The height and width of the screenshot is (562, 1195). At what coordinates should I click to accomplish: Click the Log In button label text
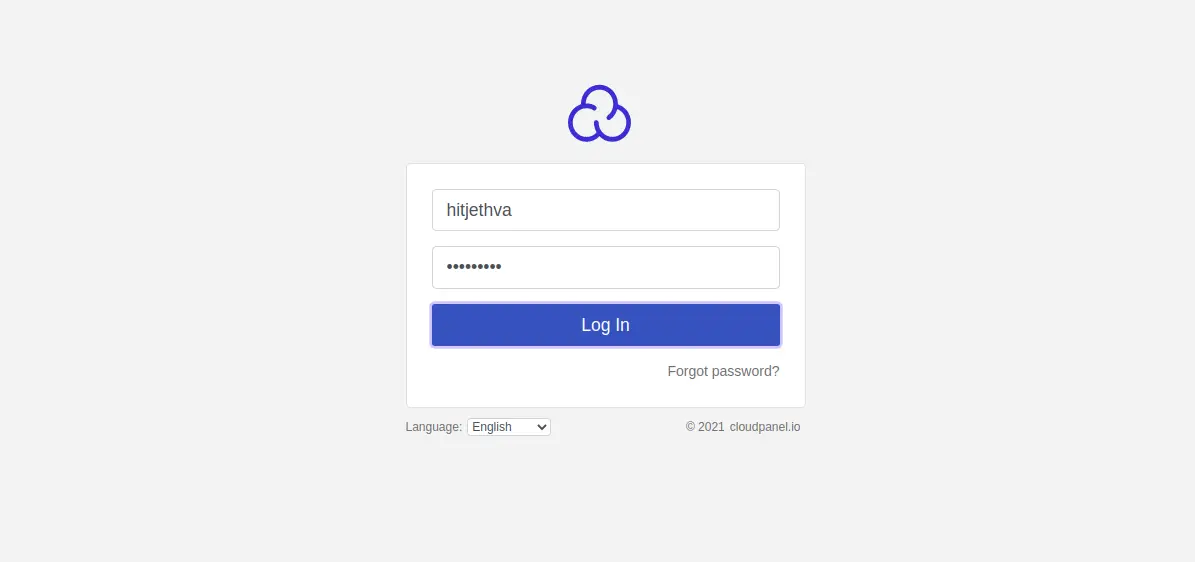click(605, 325)
